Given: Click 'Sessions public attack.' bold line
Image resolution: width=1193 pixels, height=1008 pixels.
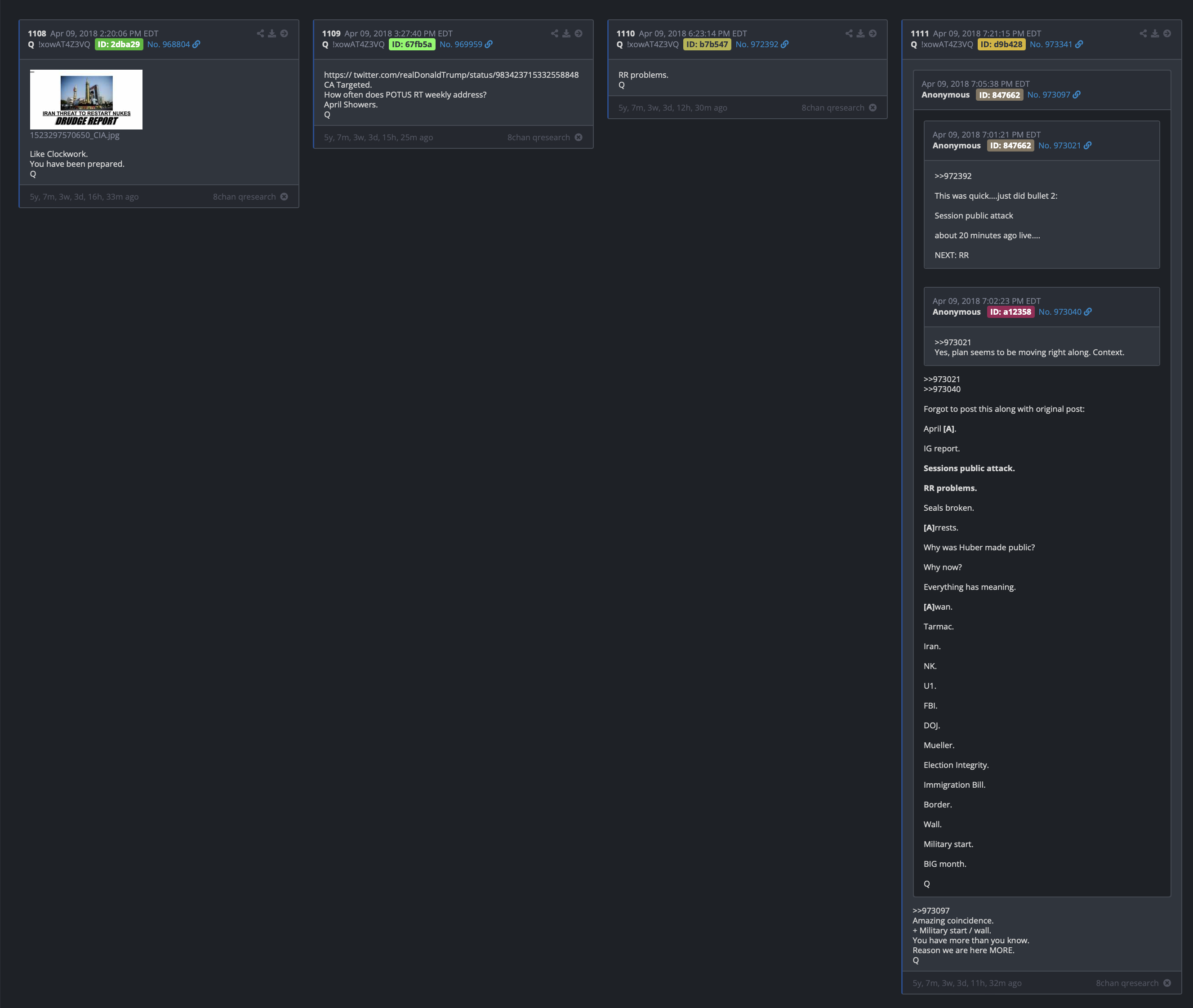Looking at the screenshot, I should pos(969,468).
